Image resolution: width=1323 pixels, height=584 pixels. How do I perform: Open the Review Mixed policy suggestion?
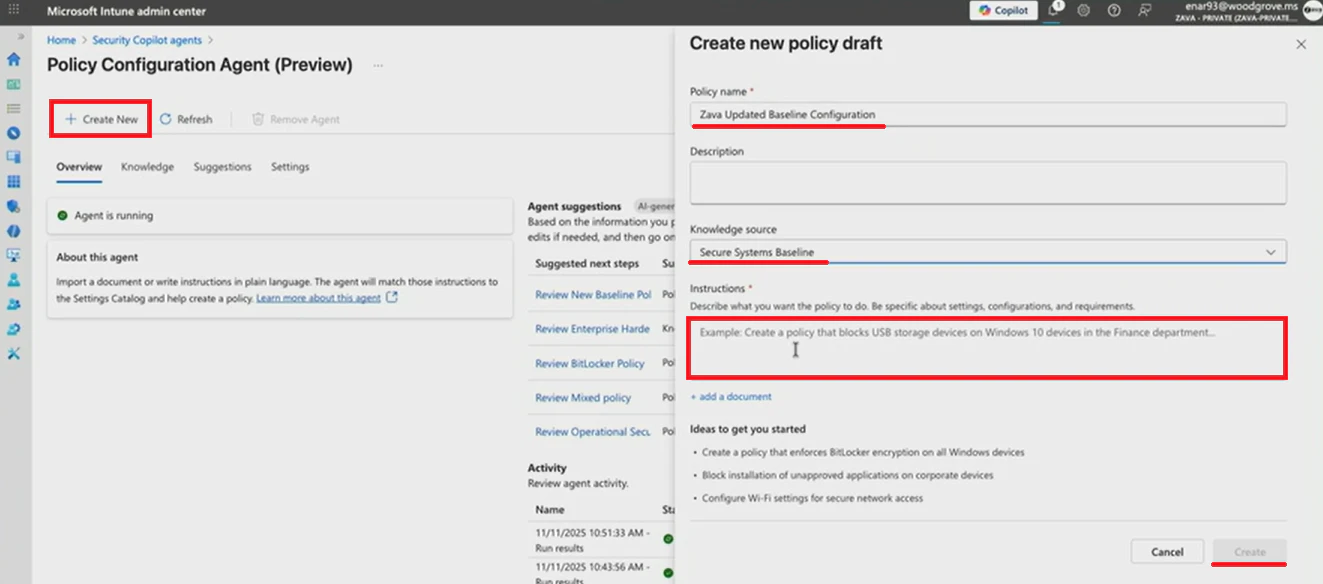click(x=583, y=398)
